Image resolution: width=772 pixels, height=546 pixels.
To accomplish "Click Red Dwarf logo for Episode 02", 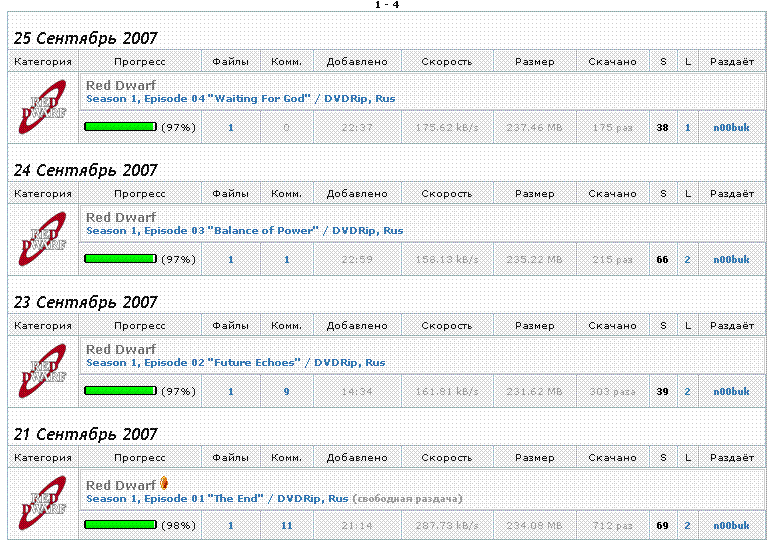I will (43, 371).
